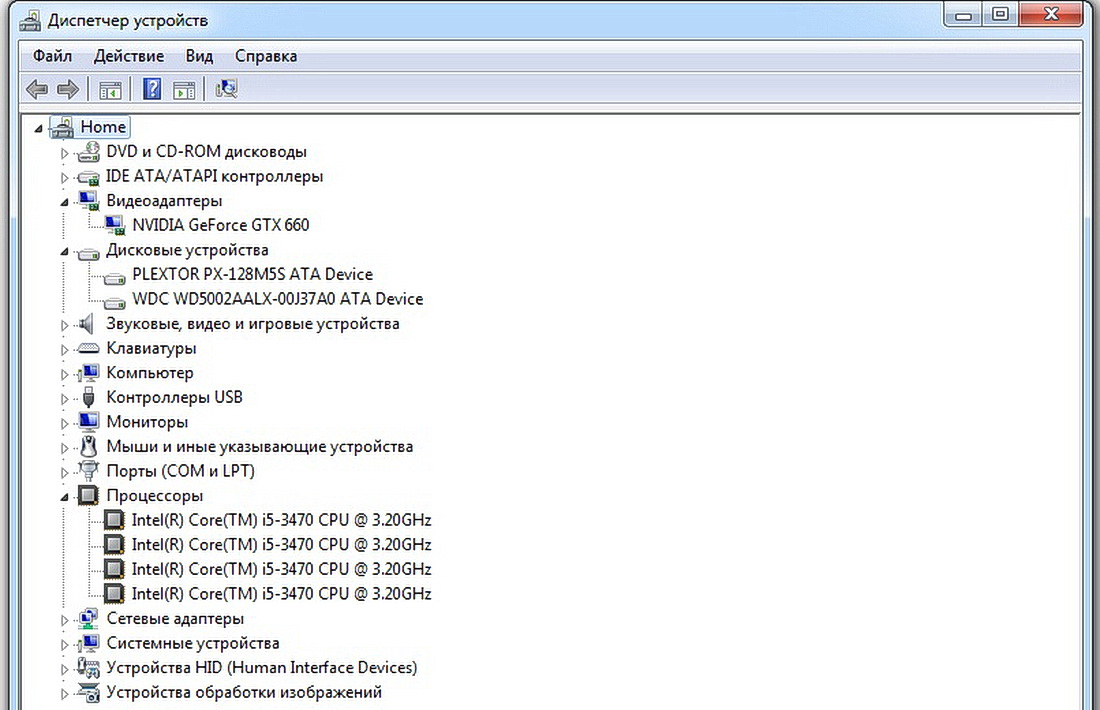Click the Home computer icon in tree
The height and width of the screenshot is (710, 1100).
point(62,127)
